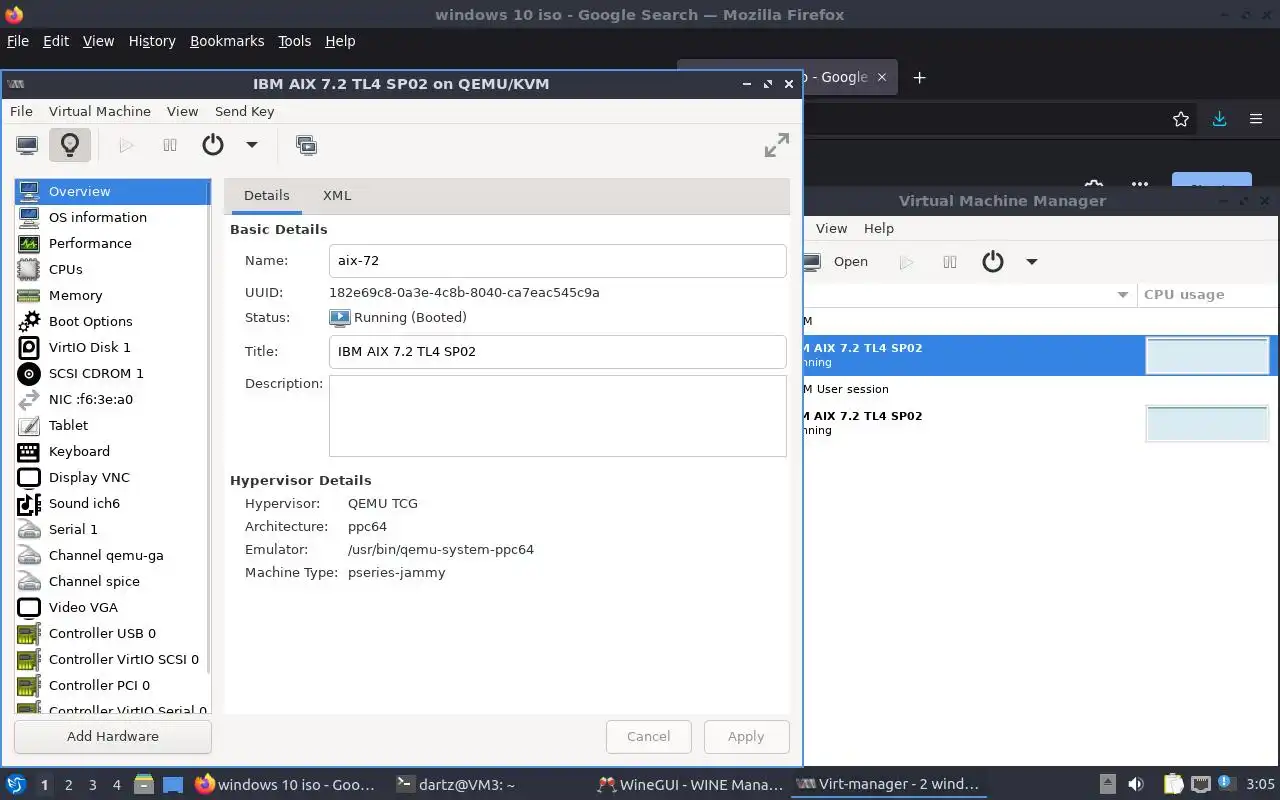Select Overview in hardware list
Screen dimensions: 1280x800
pyautogui.click(x=113, y=191)
